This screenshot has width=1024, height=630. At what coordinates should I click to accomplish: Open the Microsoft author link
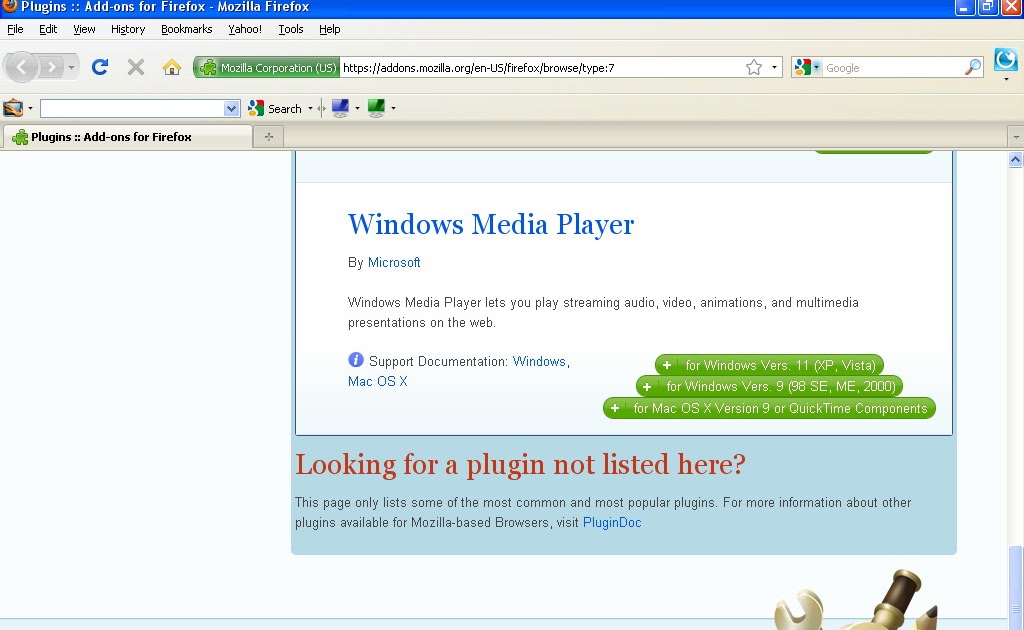pyautogui.click(x=394, y=262)
